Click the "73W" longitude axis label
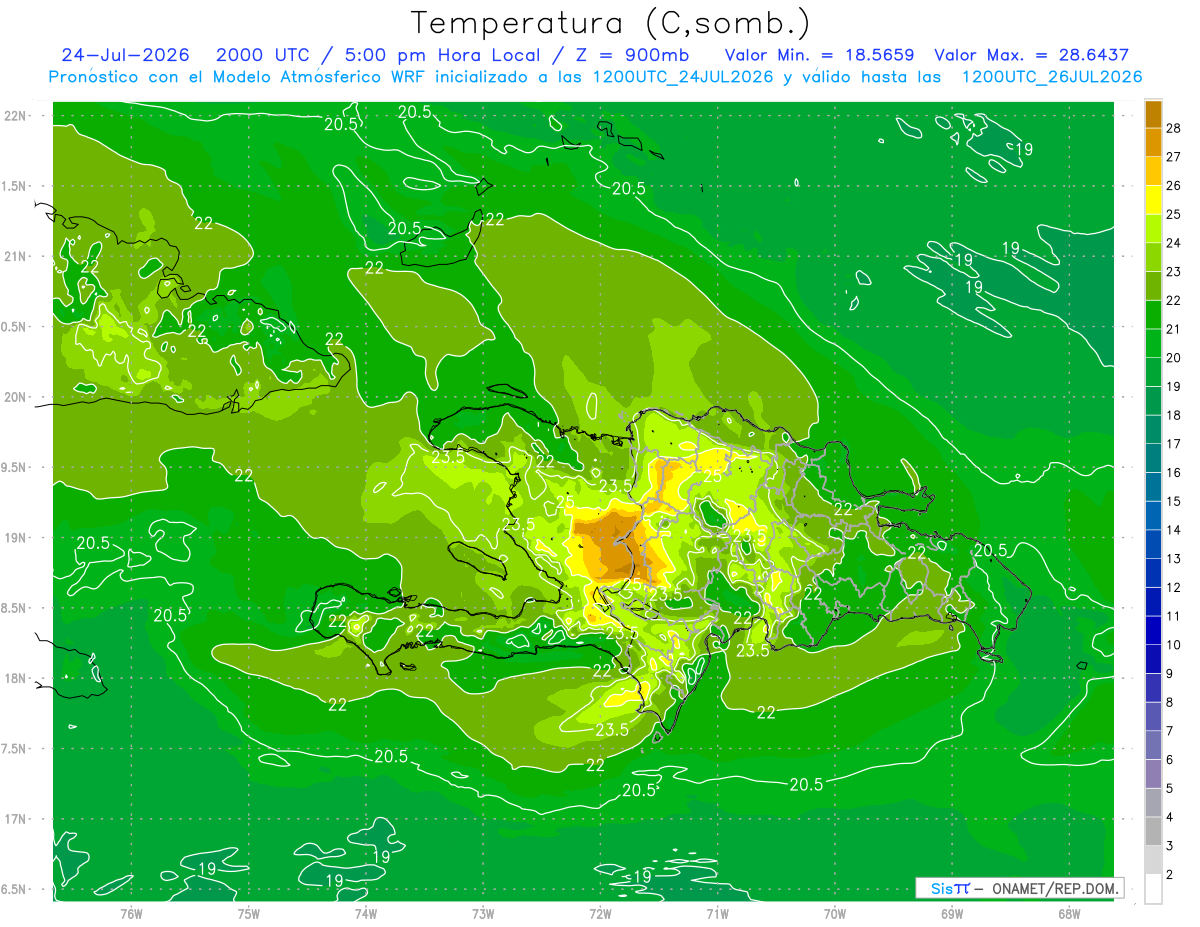Viewport: 1200px width, 927px height. click(x=482, y=913)
